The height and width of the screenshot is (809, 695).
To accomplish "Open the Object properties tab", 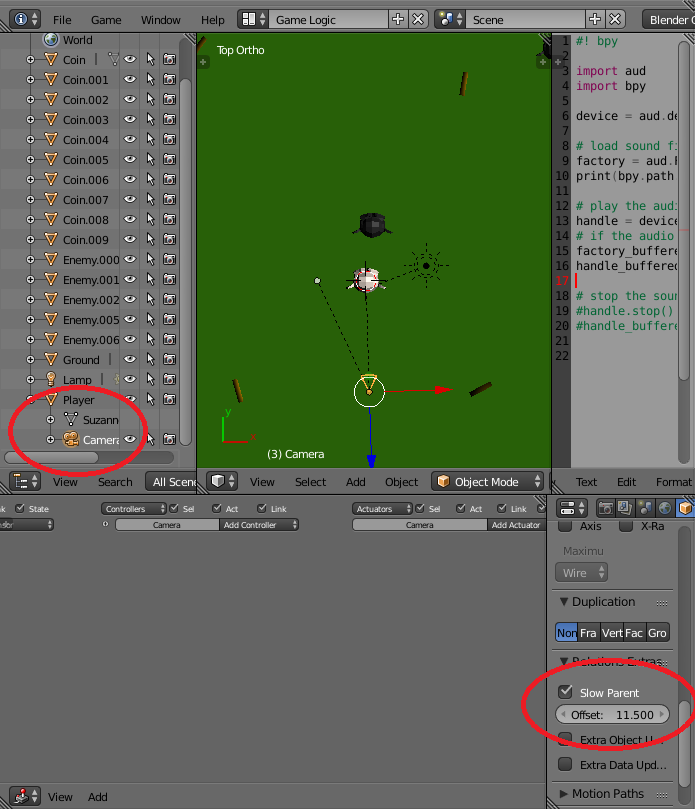I will (685, 508).
